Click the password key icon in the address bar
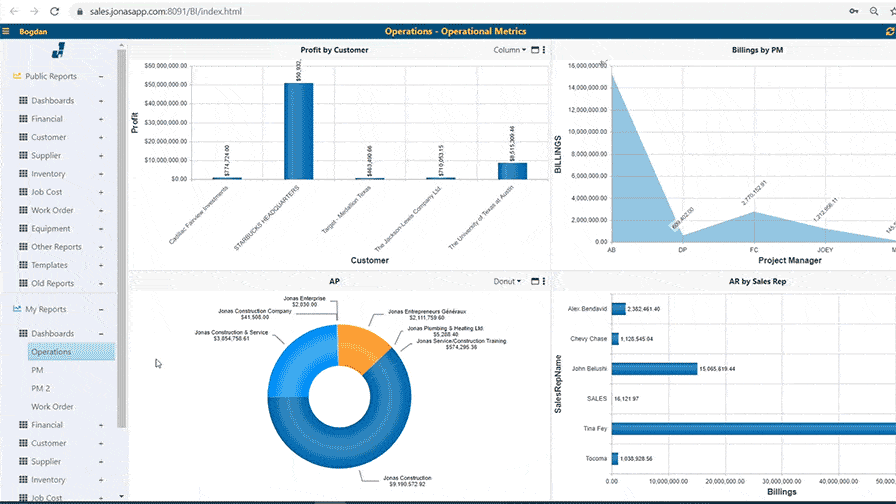This screenshot has height=504, width=896. 854,11
